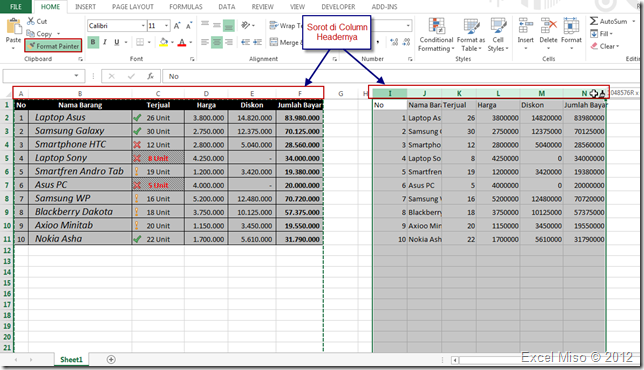Expand the Name Box dropdown
The height and width of the screenshot is (370, 644).
coord(76,76)
